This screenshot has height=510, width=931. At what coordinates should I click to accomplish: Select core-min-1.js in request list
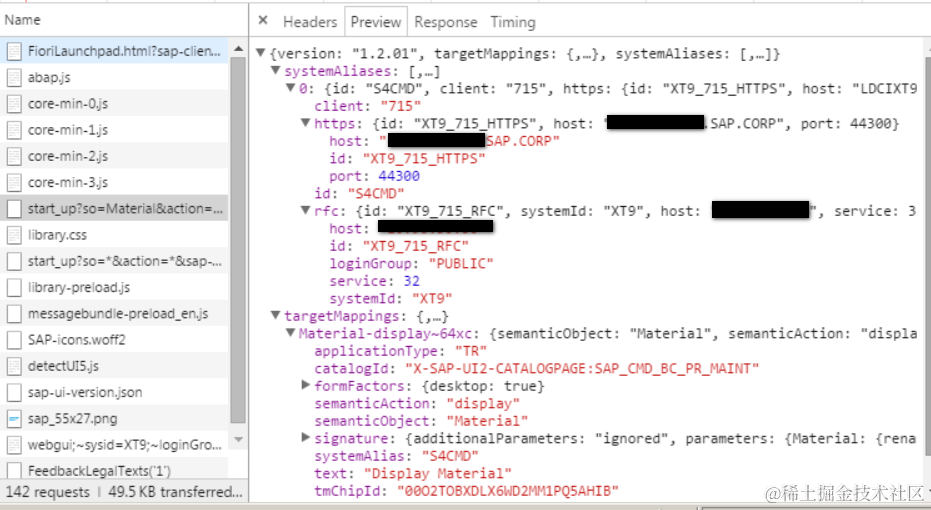point(114,129)
